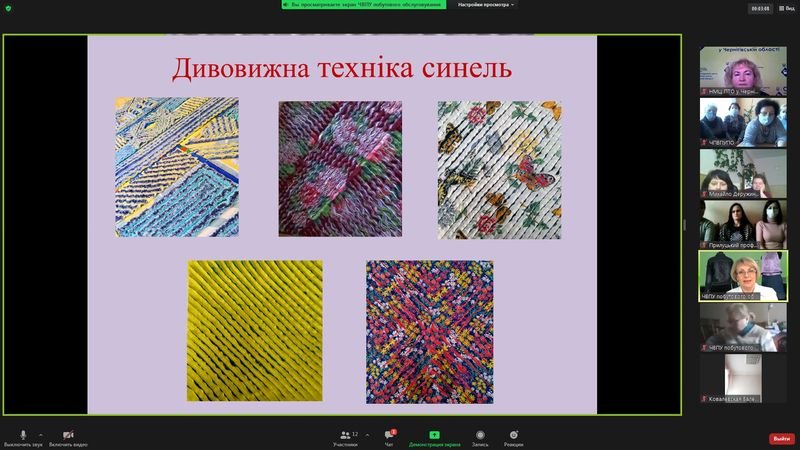Viewport: 800px width, 450px height.
Task: Click the meeting timer display
Action: point(761,8)
